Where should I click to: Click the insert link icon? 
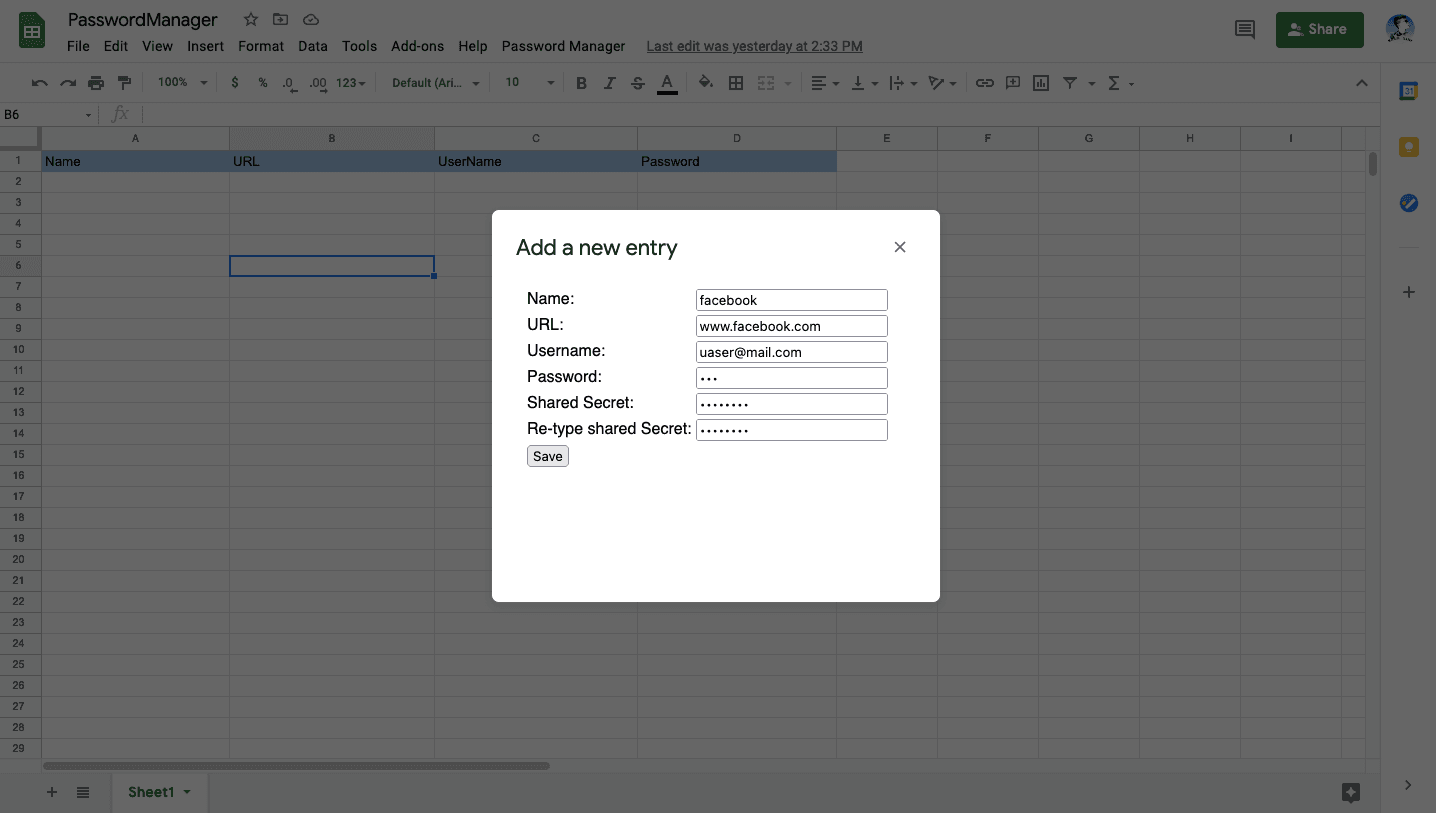(985, 83)
